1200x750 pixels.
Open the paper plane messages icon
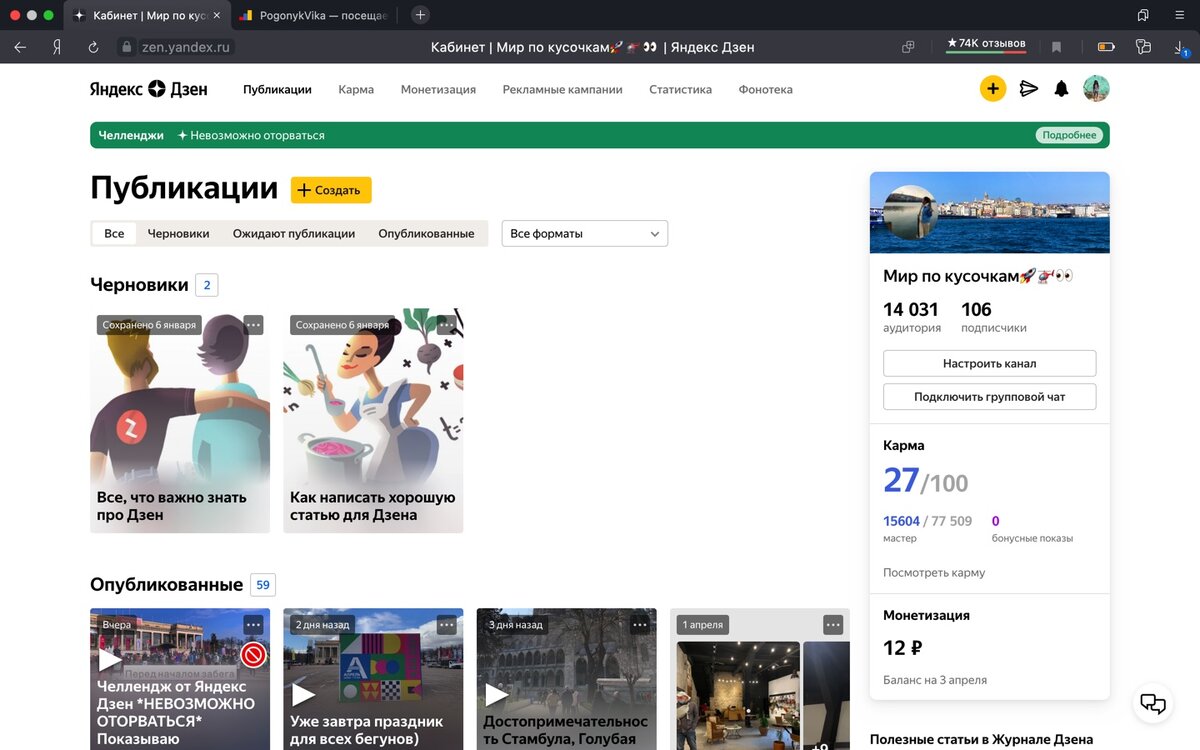(1028, 89)
